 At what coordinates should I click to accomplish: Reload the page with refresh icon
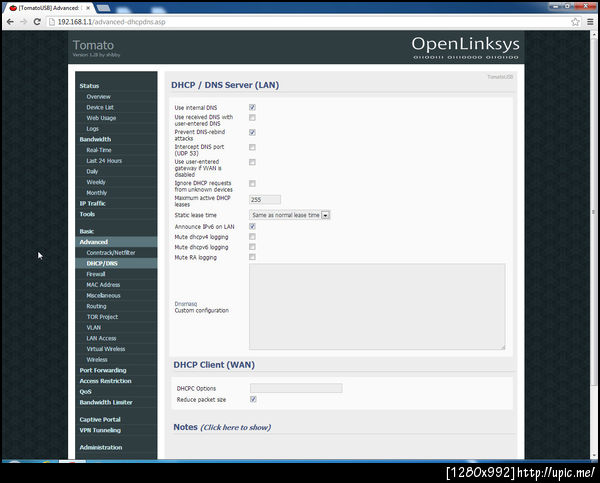click(x=37, y=22)
